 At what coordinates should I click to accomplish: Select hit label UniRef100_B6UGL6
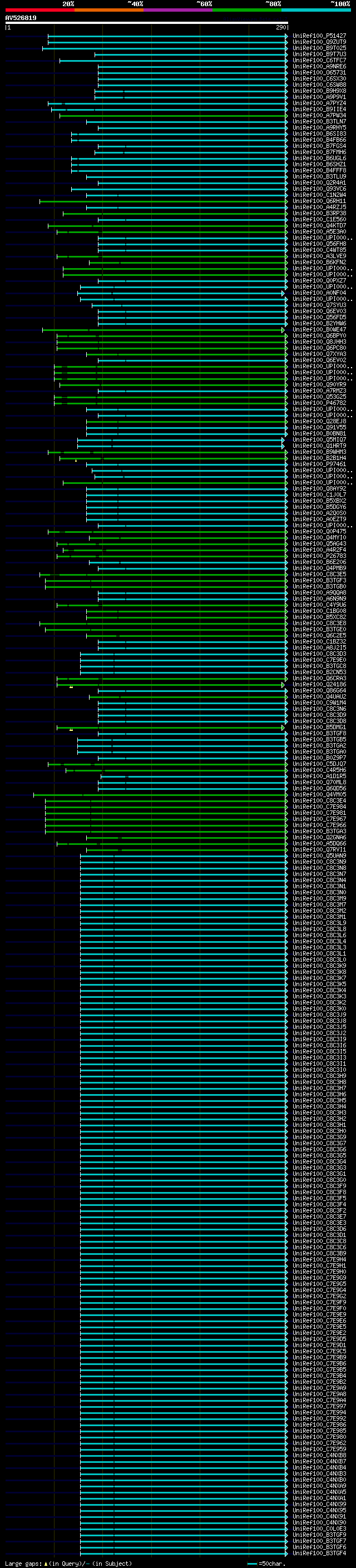[319, 159]
